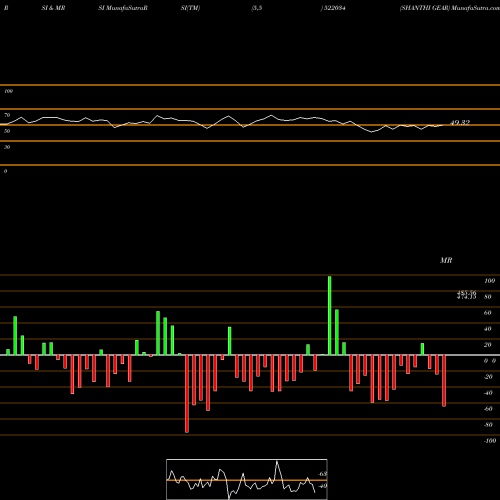The image size is (500, 500).
Task: Click the 40 label on the MR axis
Action: [488, 329]
